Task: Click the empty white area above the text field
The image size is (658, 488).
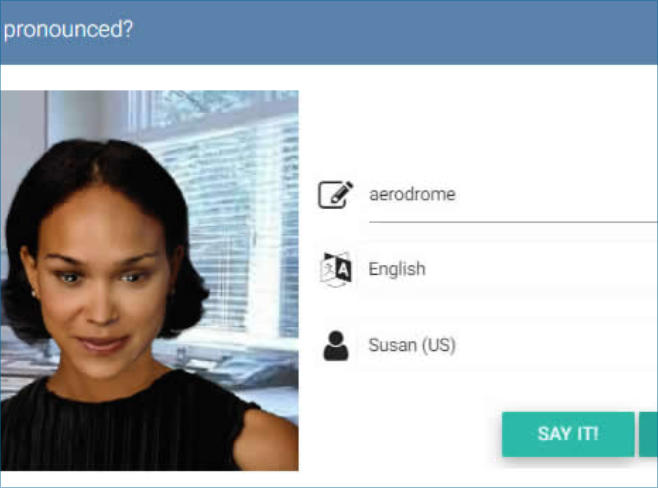Action: pos(478,126)
